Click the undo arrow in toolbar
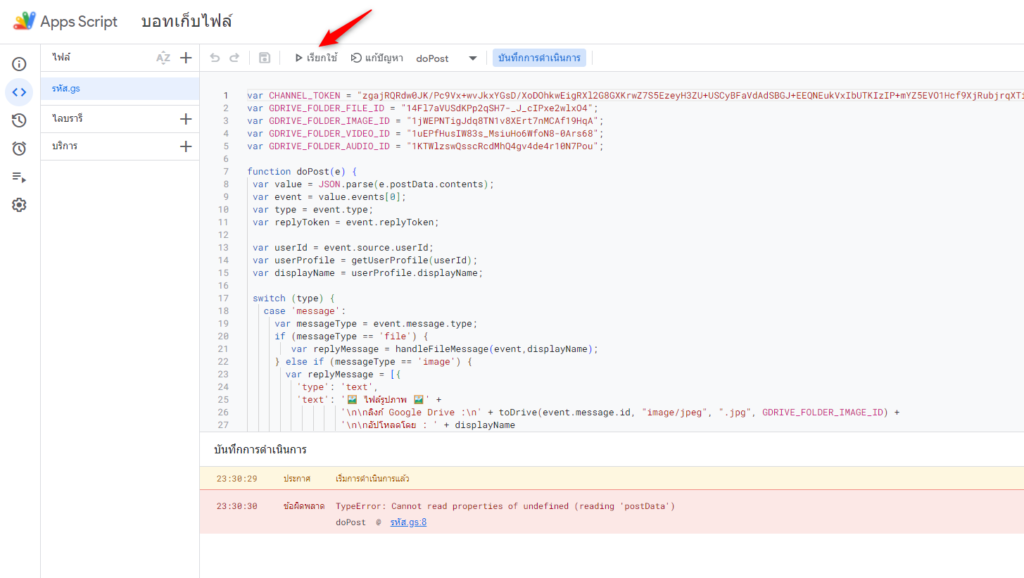Screen dimensions: 1024x578 (x=215, y=58)
